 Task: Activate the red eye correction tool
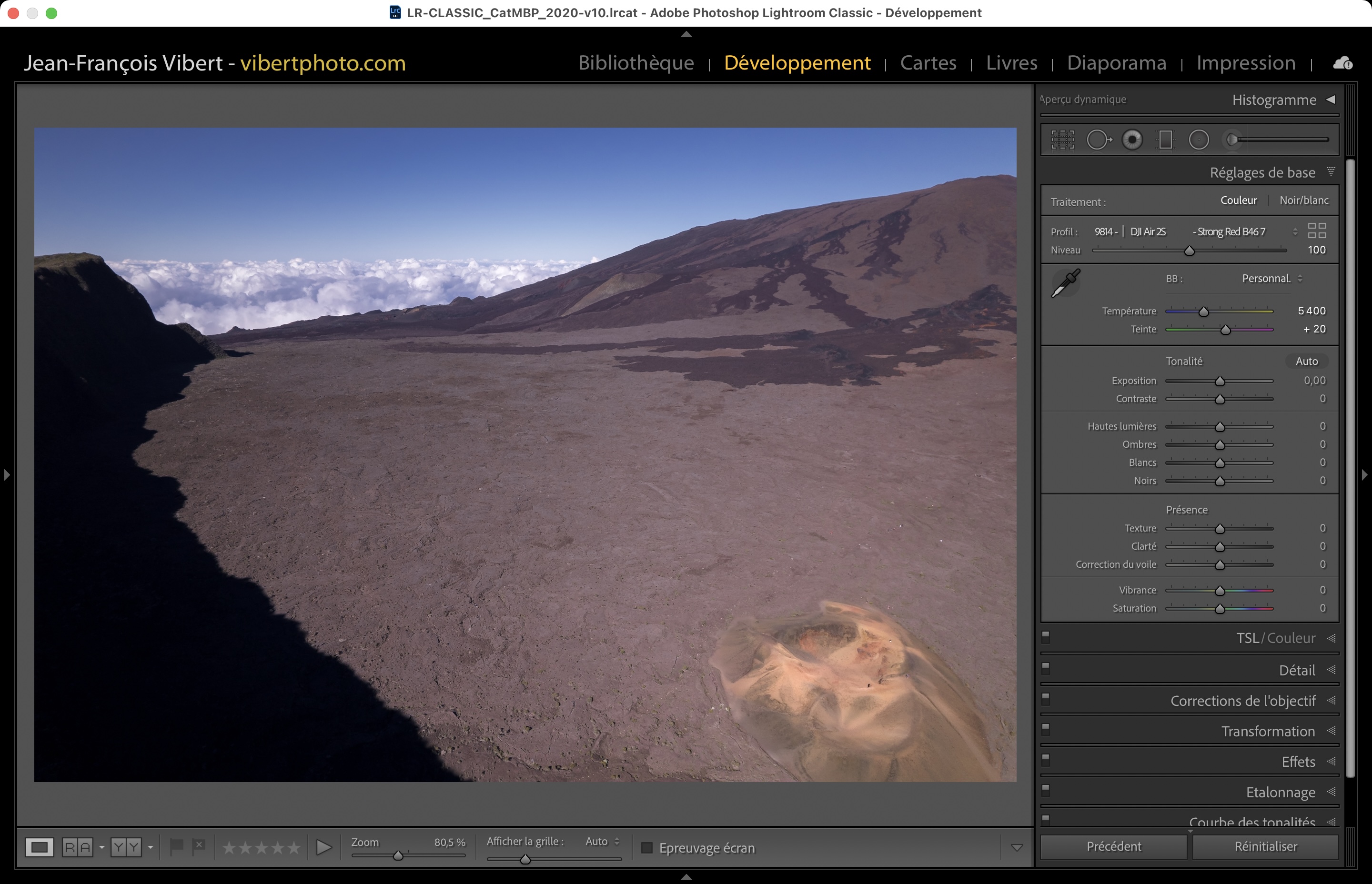click(1132, 140)
